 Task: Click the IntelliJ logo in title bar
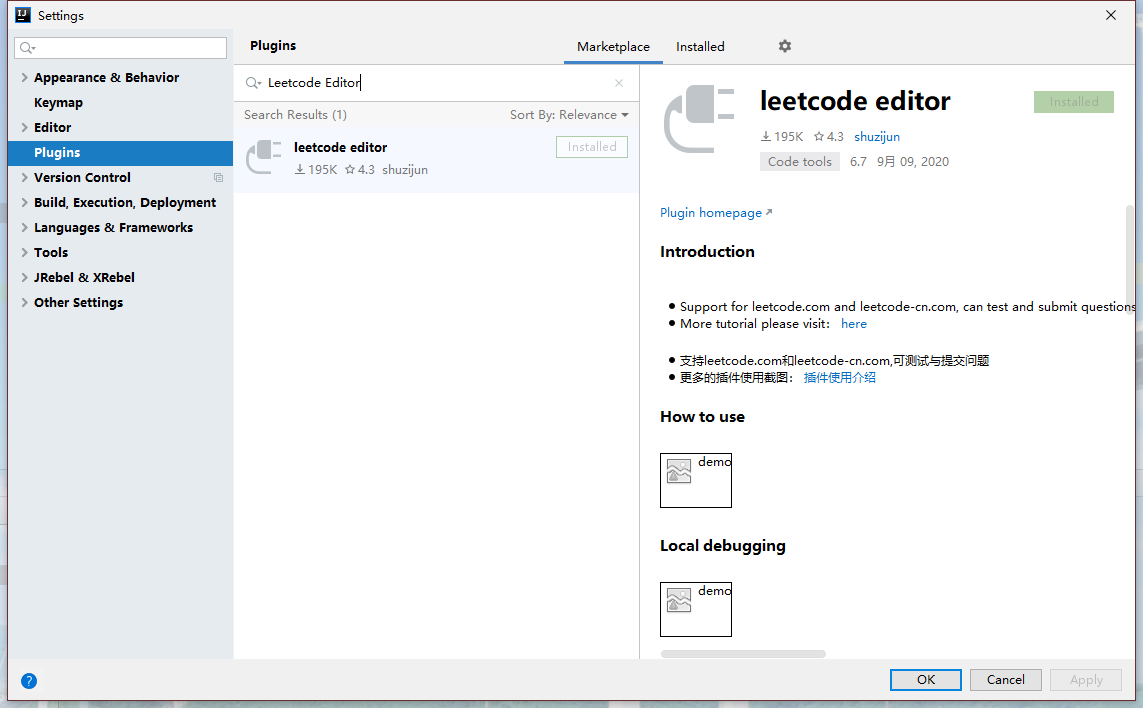coord(22,15)
